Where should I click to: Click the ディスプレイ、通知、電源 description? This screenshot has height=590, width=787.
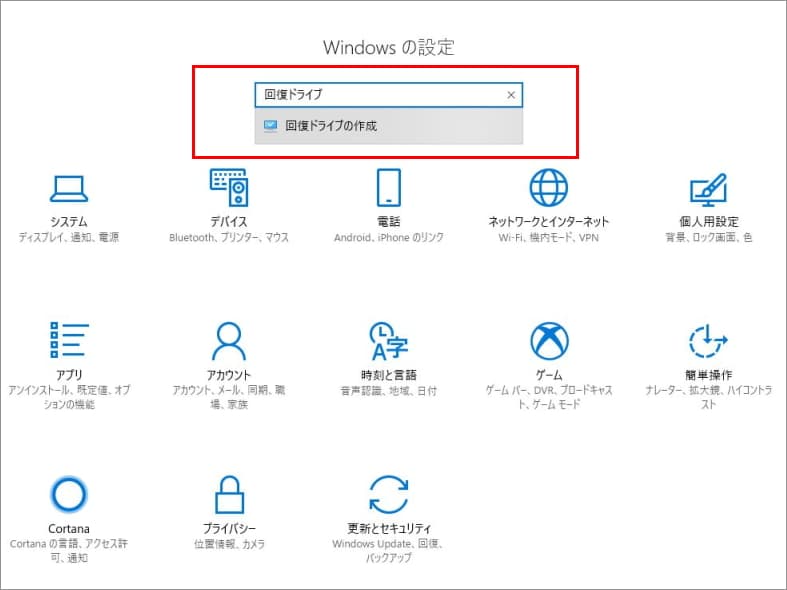tap(69, 237)
